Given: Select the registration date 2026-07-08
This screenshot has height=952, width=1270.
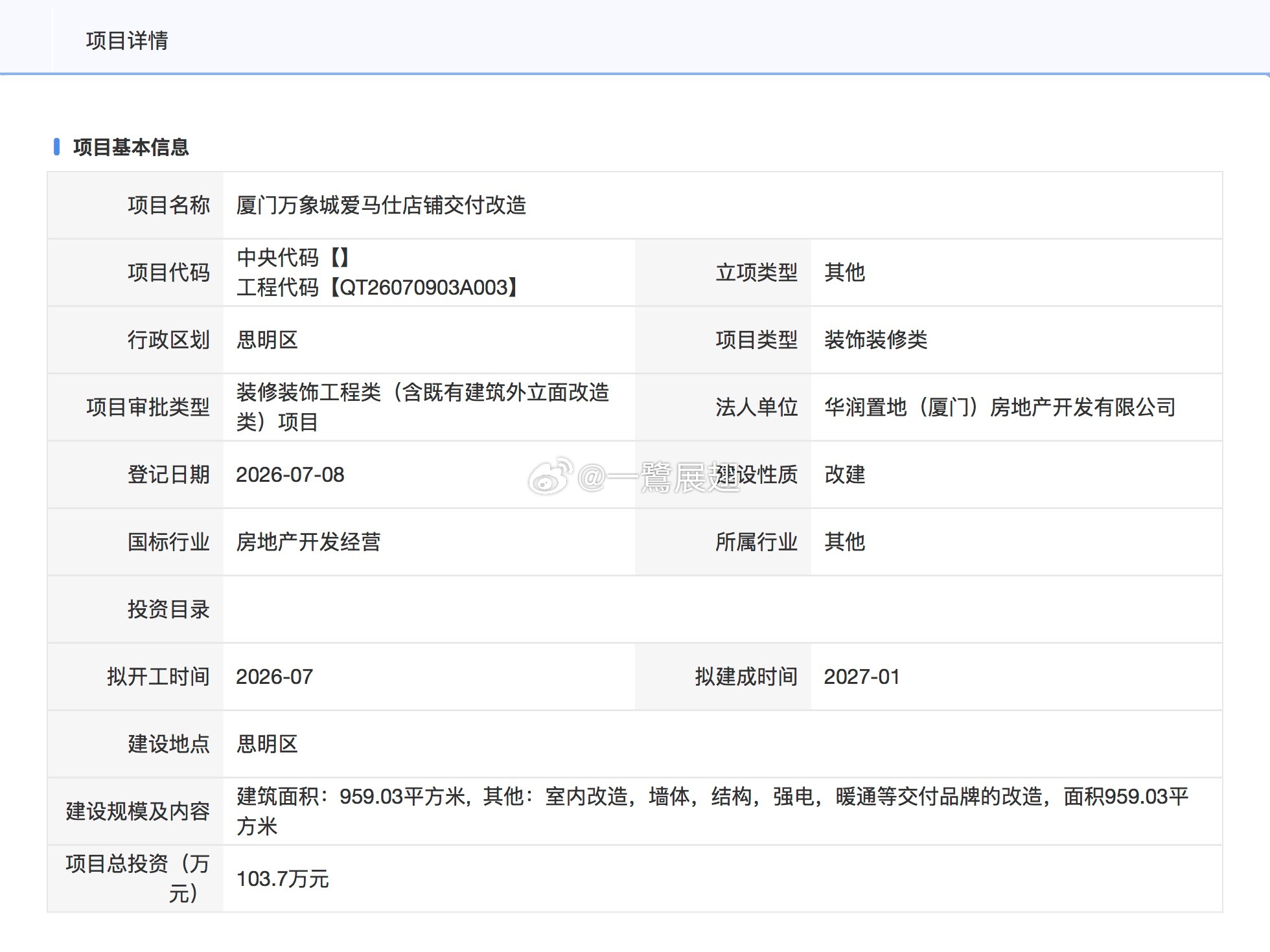Looking at the screenshot, I should click(x=290, y=475).
